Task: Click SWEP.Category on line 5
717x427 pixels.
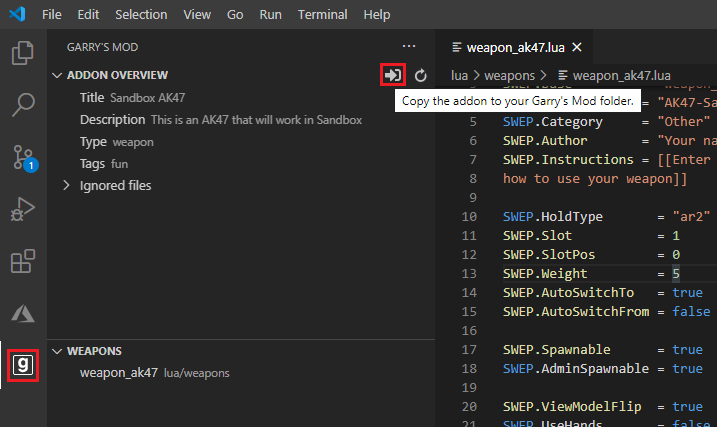Action: pos(553,122)
